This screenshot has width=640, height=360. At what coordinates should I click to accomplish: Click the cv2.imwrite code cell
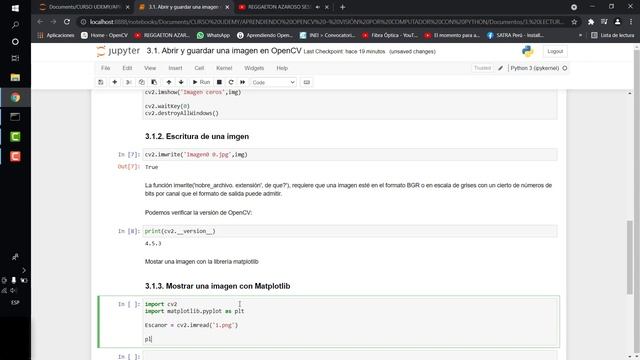tap(350, 155)
